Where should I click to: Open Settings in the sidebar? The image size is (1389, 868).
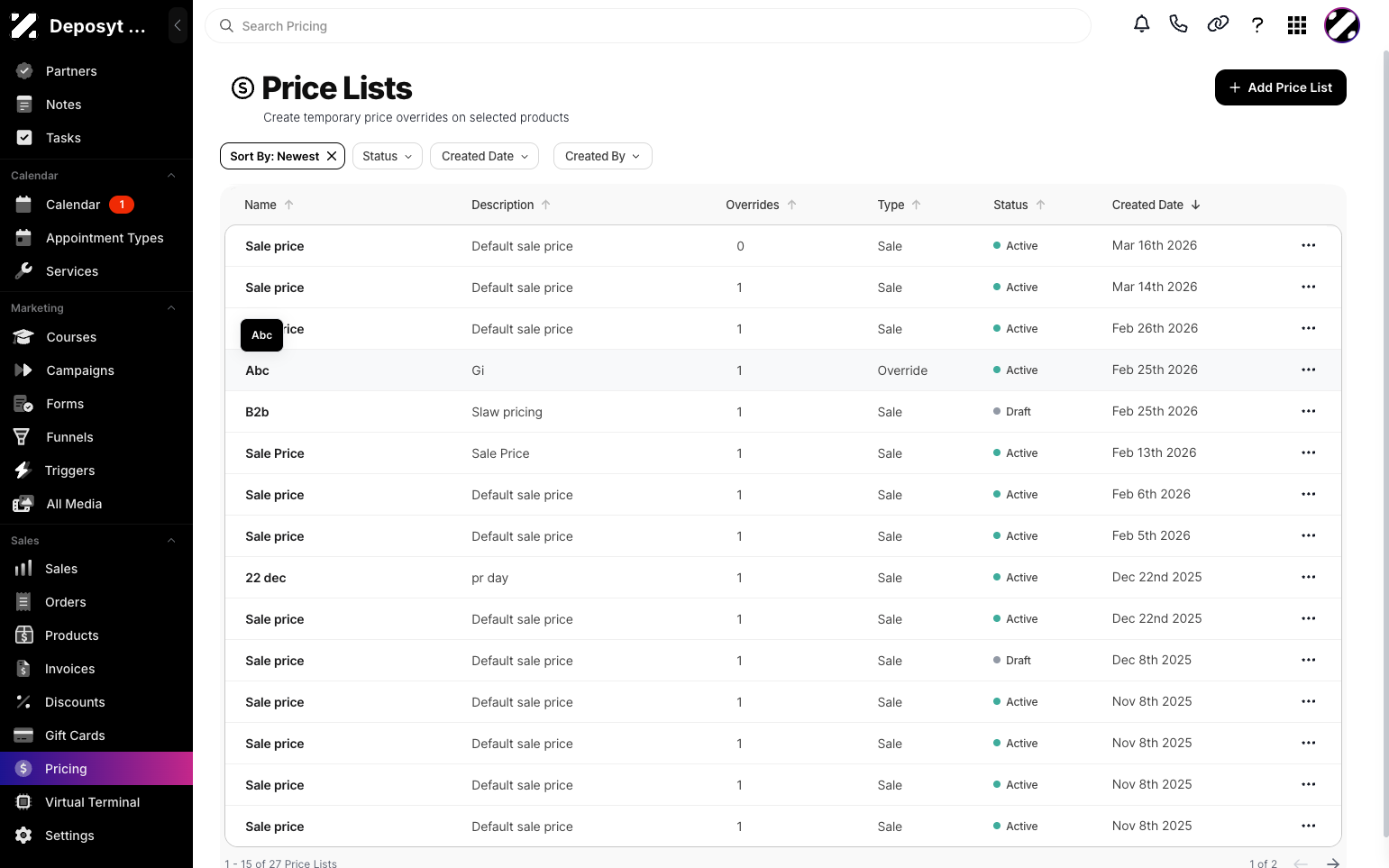96,836
